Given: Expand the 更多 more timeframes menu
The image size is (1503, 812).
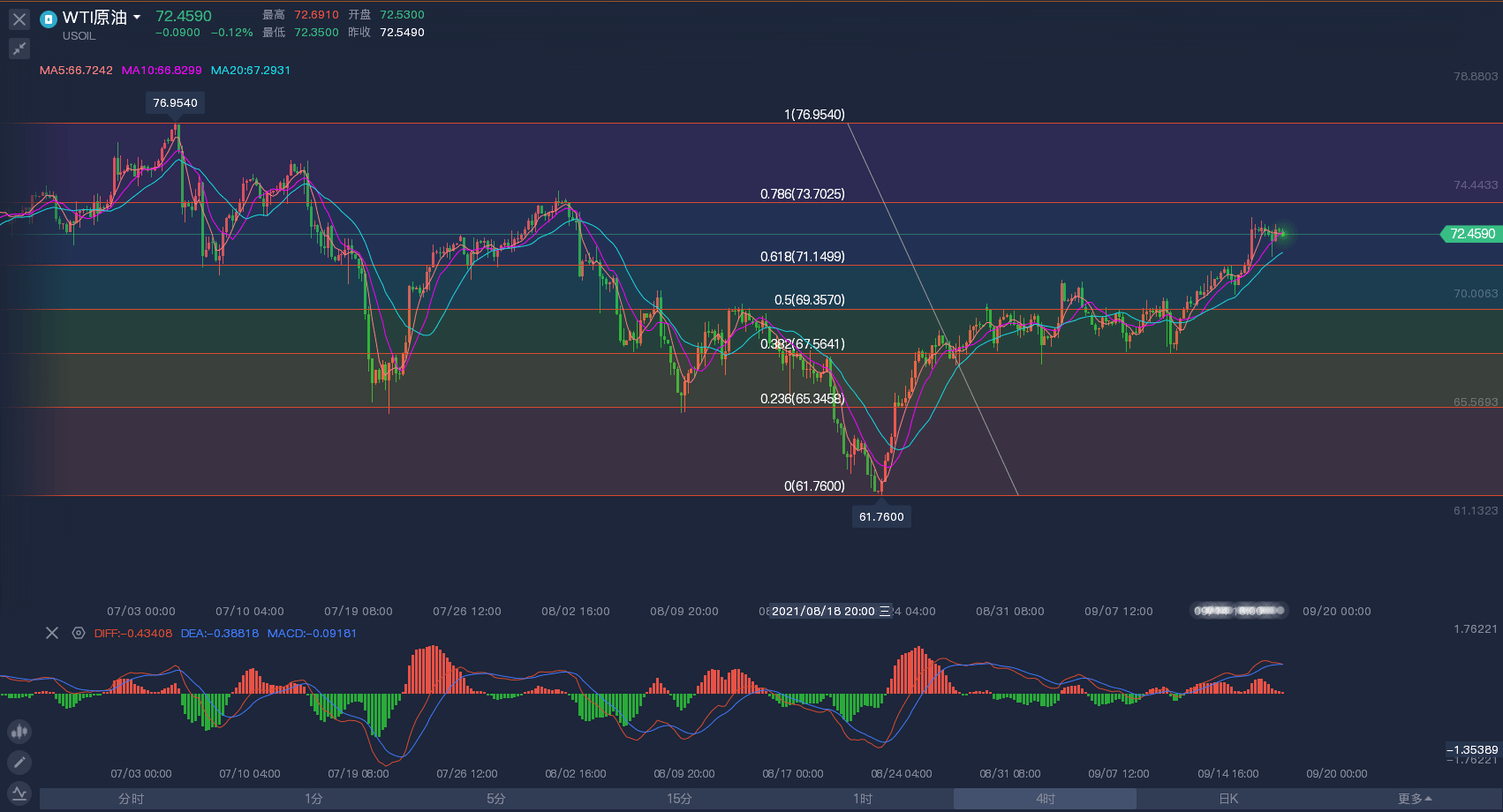Looking at the screenshot, I should coord(1415,799).
